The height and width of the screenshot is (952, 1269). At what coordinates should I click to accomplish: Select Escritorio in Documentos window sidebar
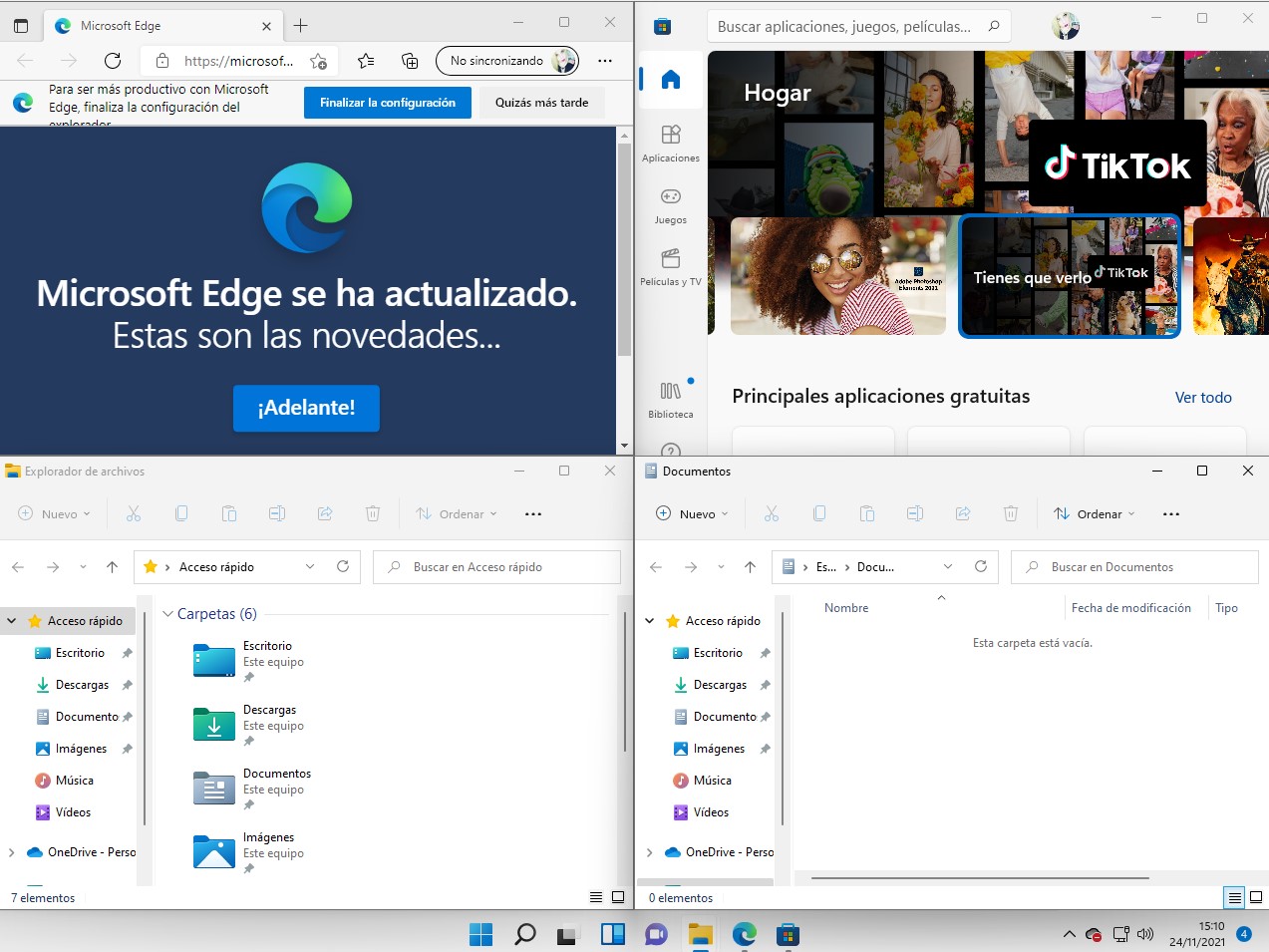coord(718,653)
